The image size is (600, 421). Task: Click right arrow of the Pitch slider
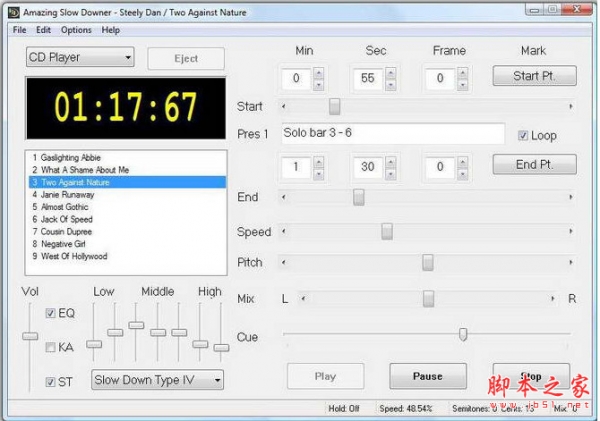click(571, 262)
